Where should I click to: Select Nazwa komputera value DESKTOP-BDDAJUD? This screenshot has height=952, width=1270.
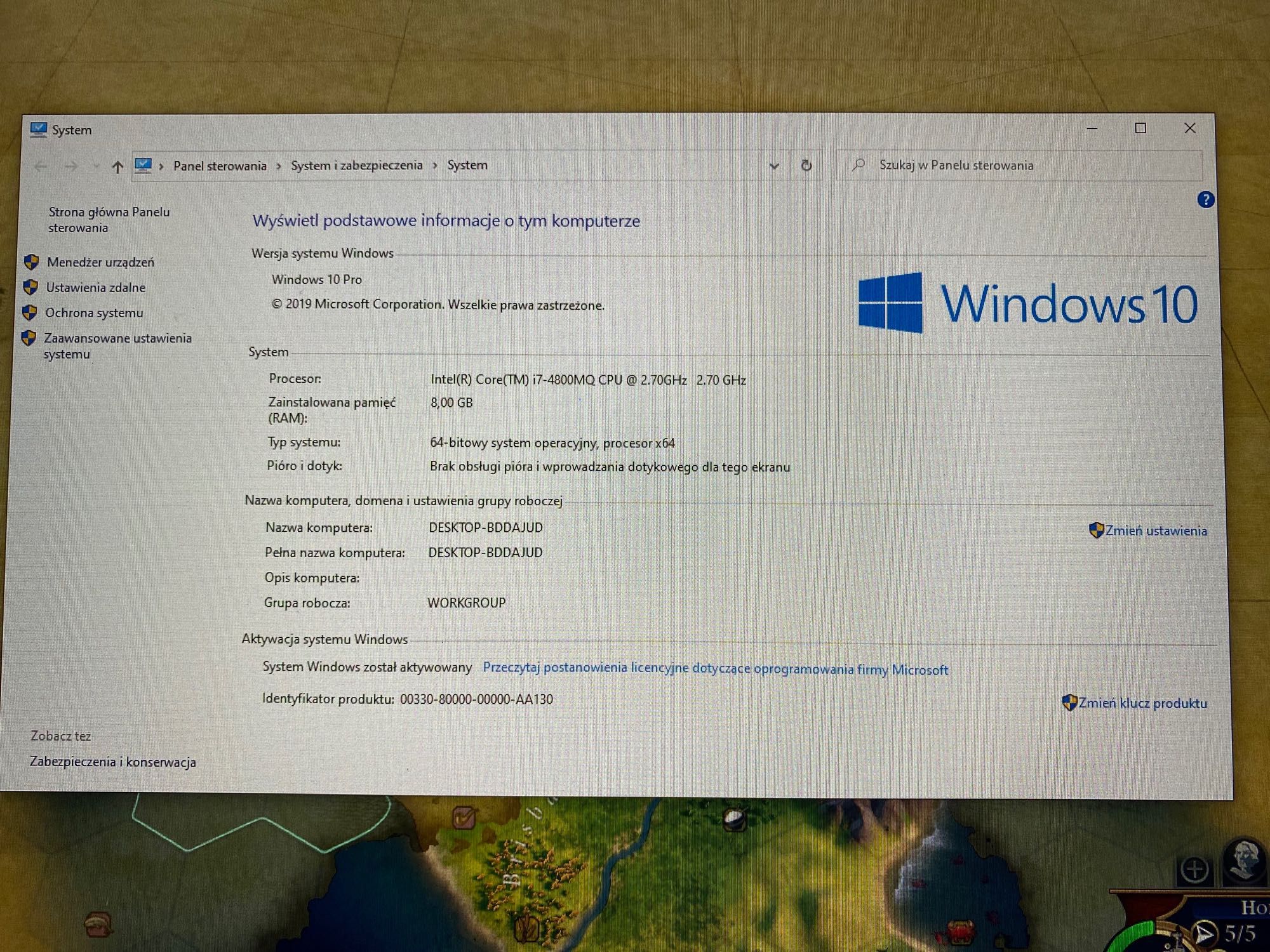486,527
